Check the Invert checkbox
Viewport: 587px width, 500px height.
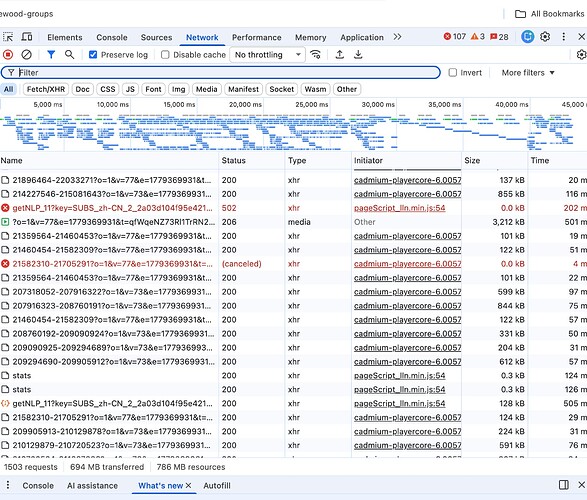click(453, 73)
